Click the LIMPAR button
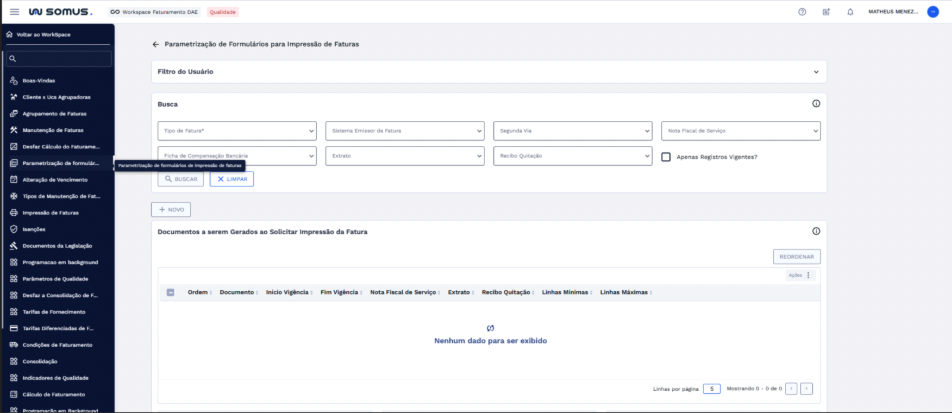The width and height of the screenshot is (952, 413). (x=232, y=178)
